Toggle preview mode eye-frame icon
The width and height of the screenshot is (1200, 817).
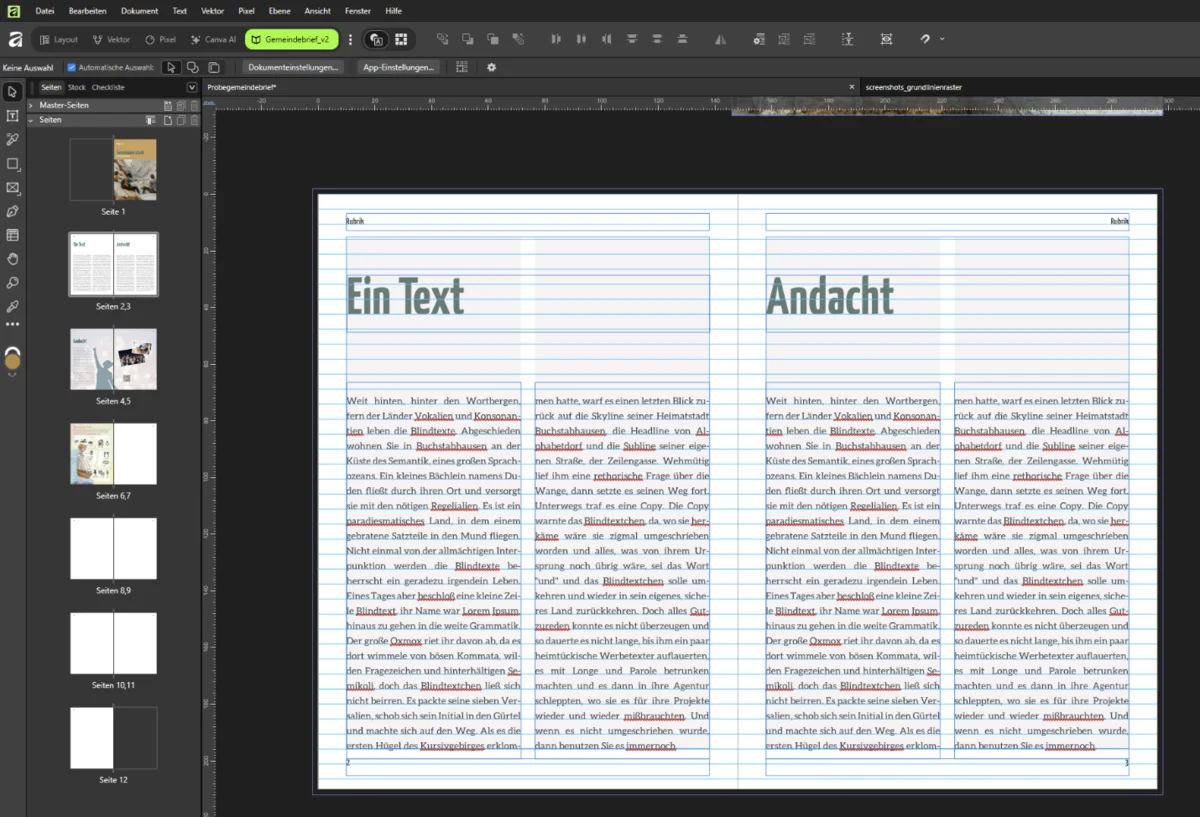coord(886,39)
